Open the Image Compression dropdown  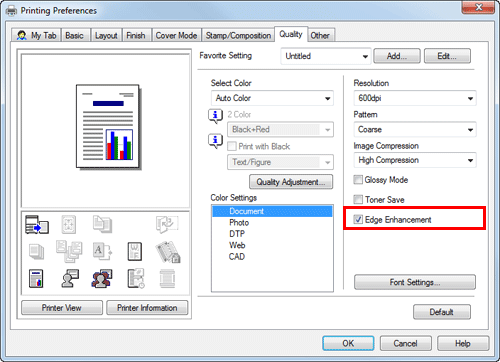pyautogui.click(x=415, y=160)
